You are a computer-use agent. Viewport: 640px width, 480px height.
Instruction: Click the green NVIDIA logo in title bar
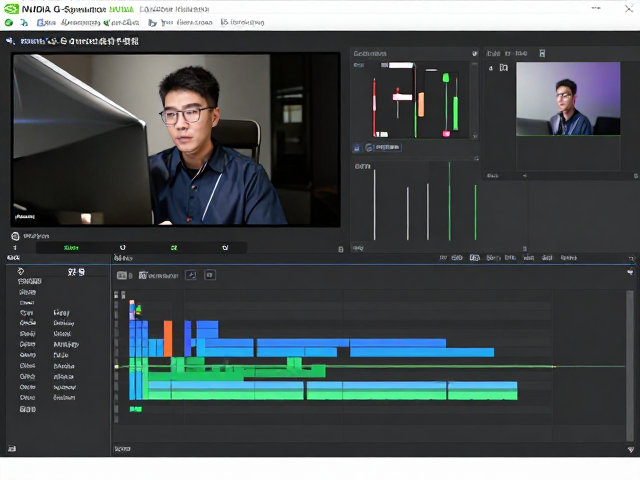click(11, 9)
